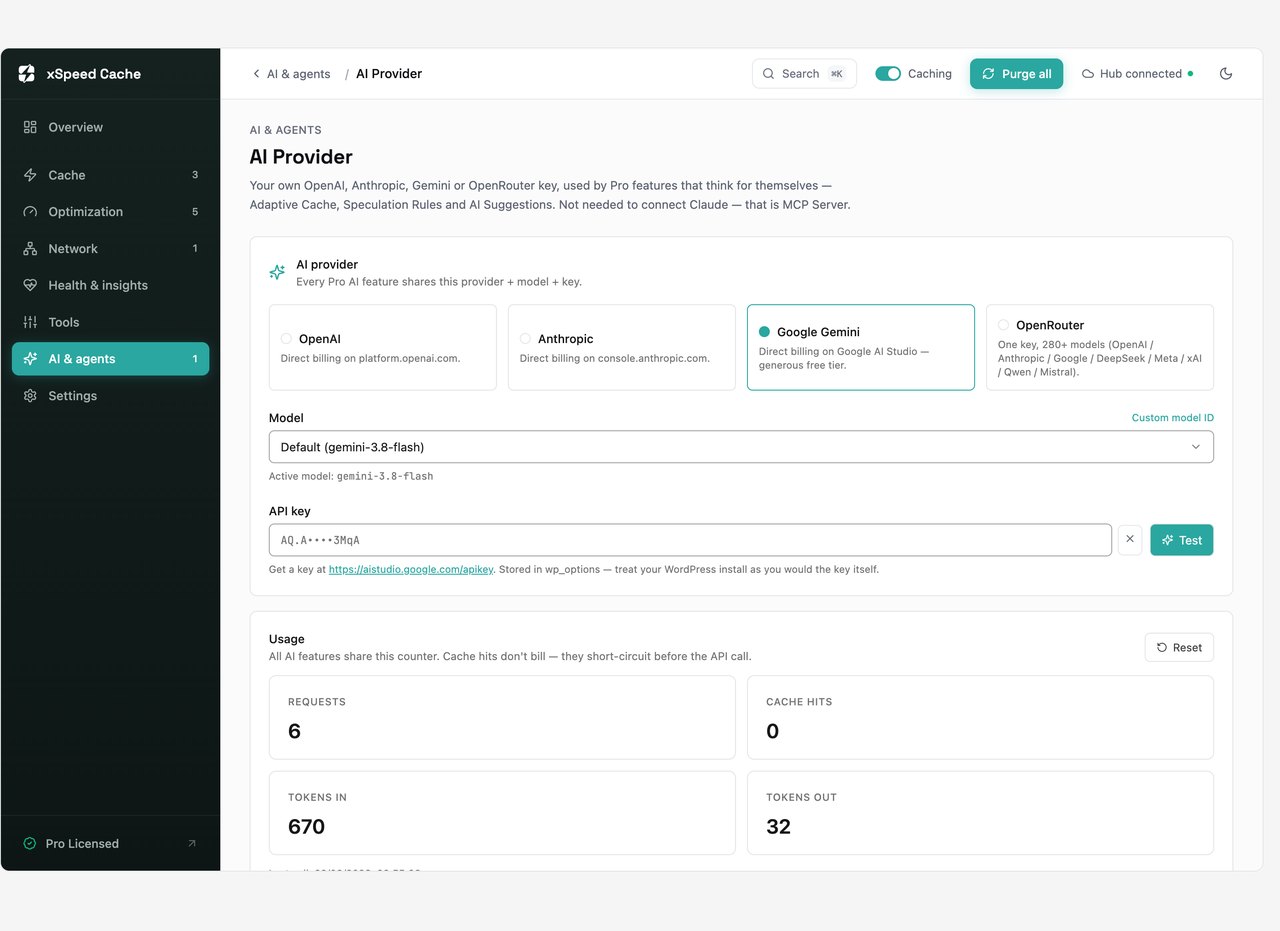Select the OpenAI provider radio
The image size is (1280, 931).
(286, 339)
